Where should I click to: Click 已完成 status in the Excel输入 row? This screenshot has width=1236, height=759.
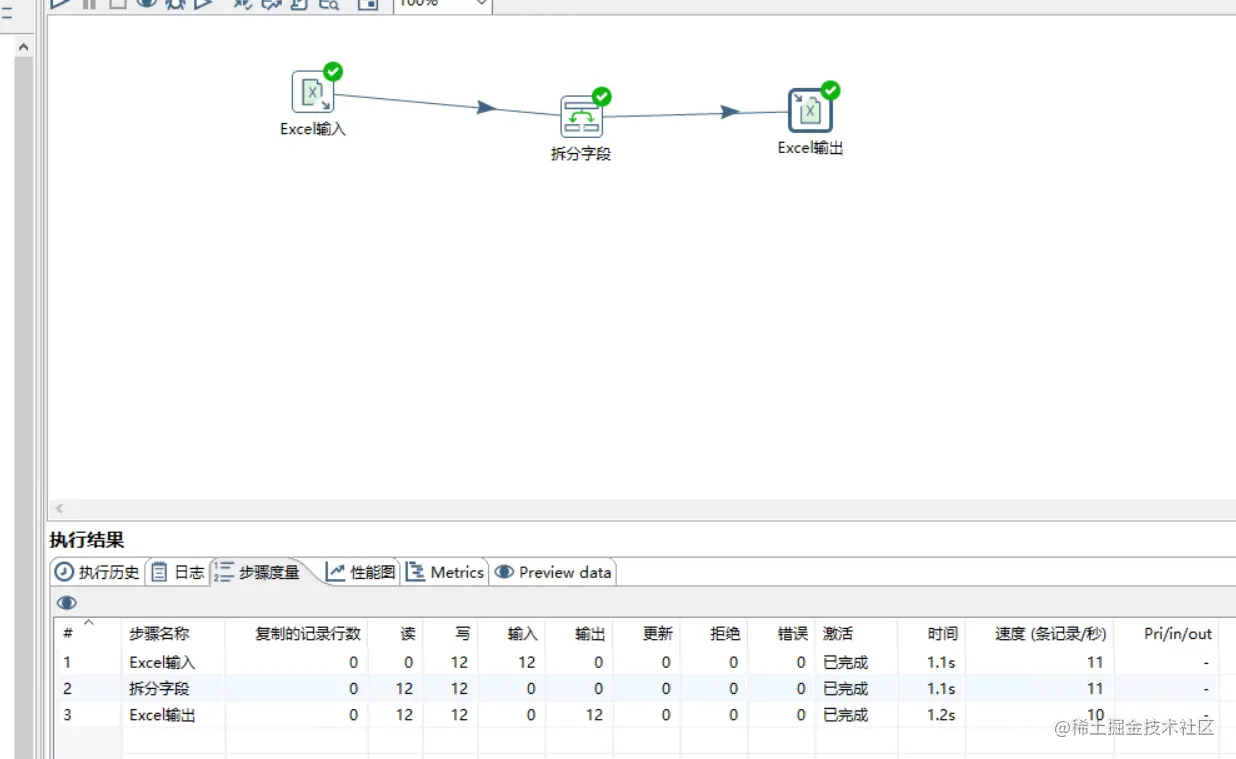pos(846,662)
